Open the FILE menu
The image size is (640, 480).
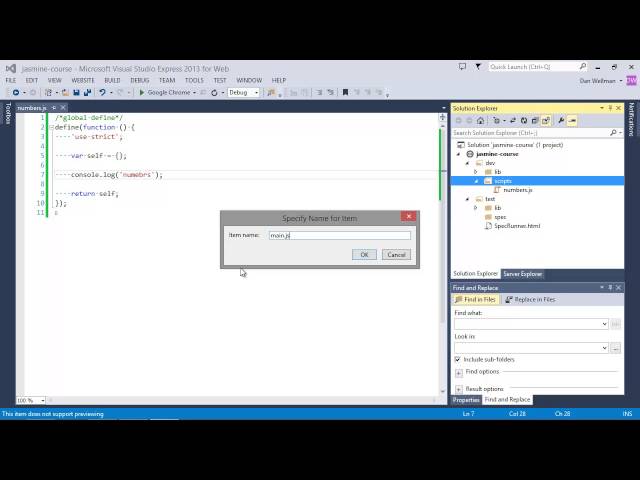(x=11, y=80)
